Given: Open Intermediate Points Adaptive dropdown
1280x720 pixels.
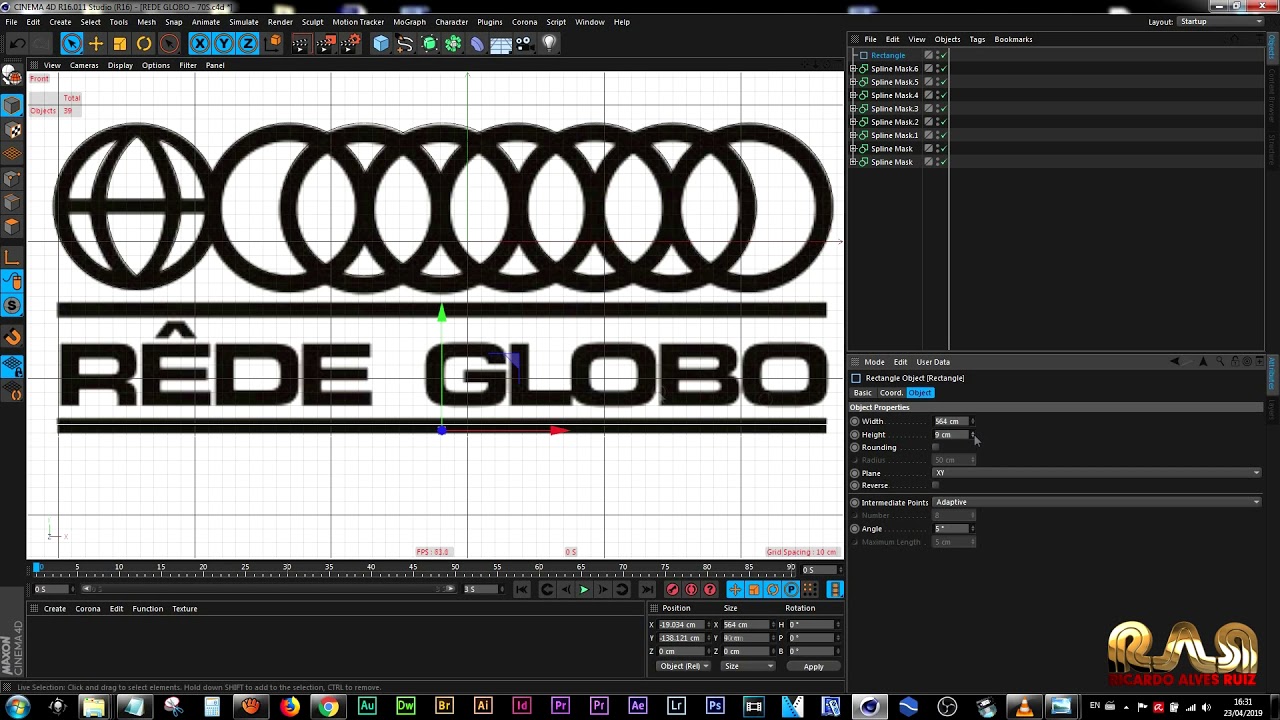Looking at the screenshot, I should click(x=1097, y=502).
